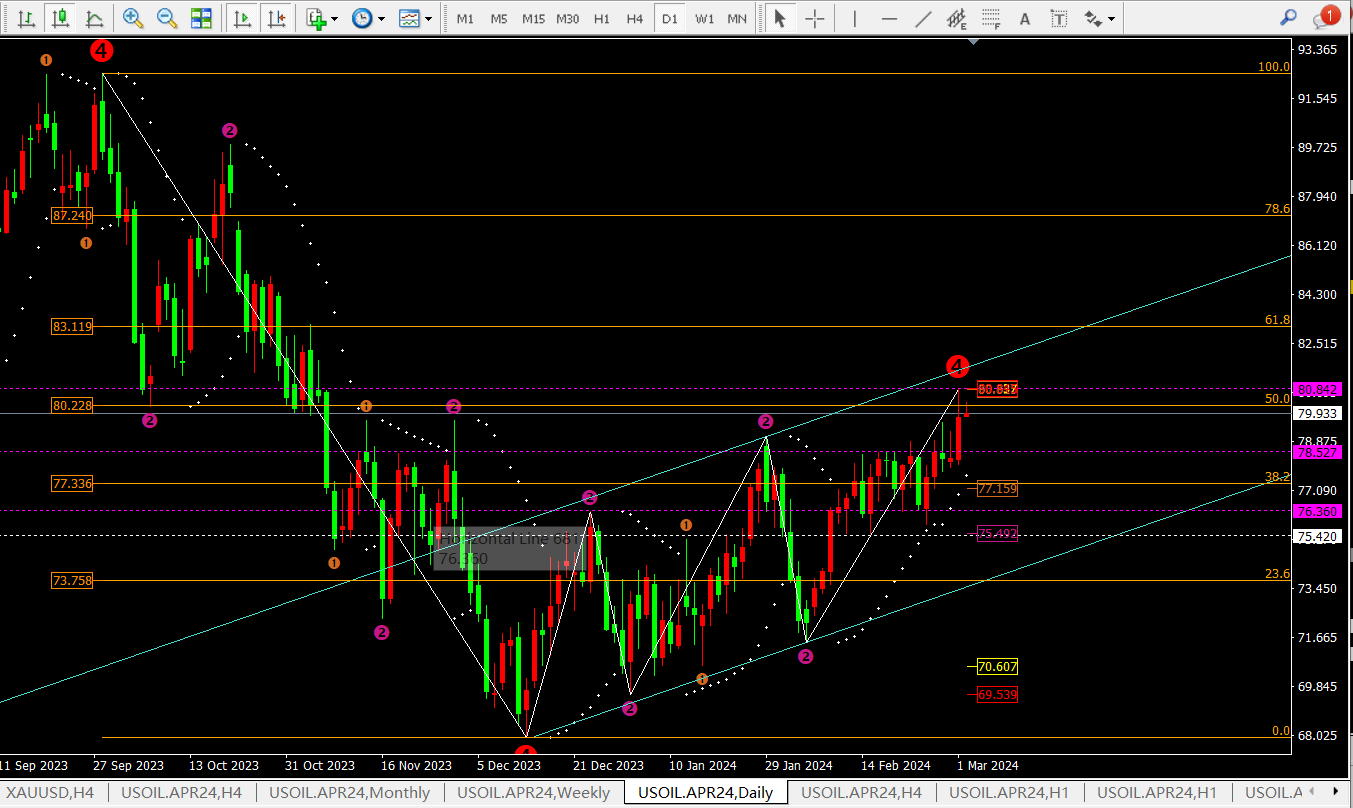Switch chart to bar chart type
The image size is (1353, 808).
[26, 18]
